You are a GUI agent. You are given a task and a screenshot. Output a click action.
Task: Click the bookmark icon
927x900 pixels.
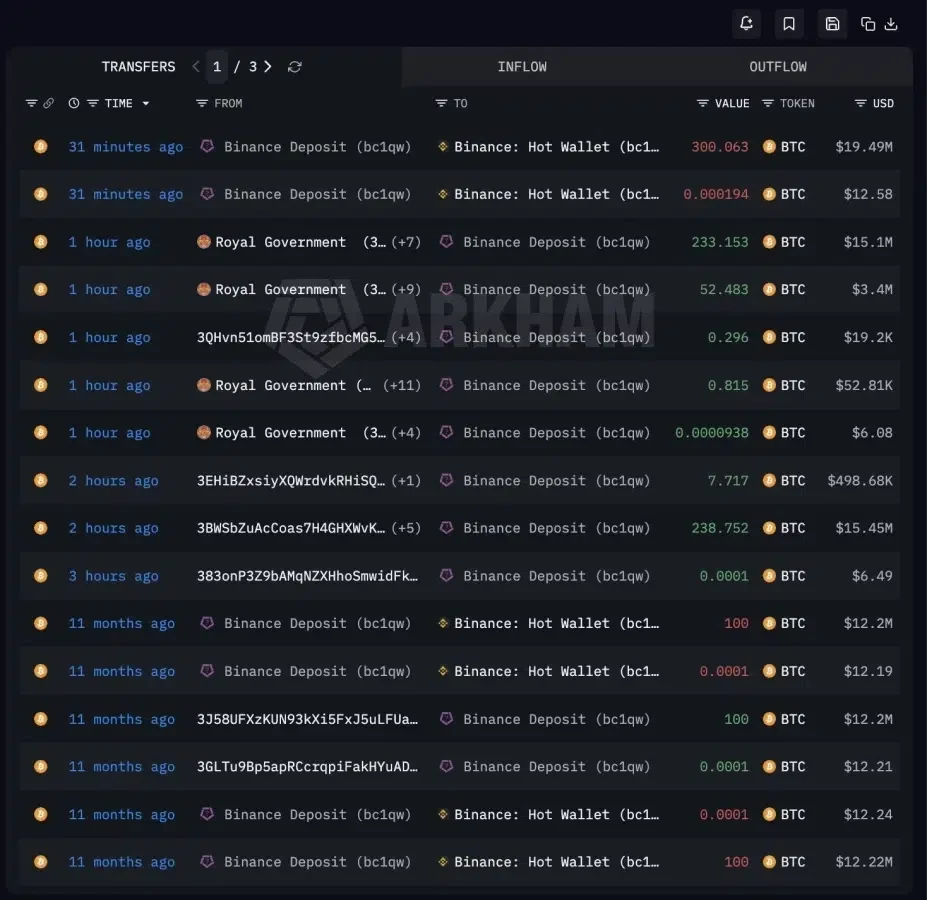pos(789,24)
